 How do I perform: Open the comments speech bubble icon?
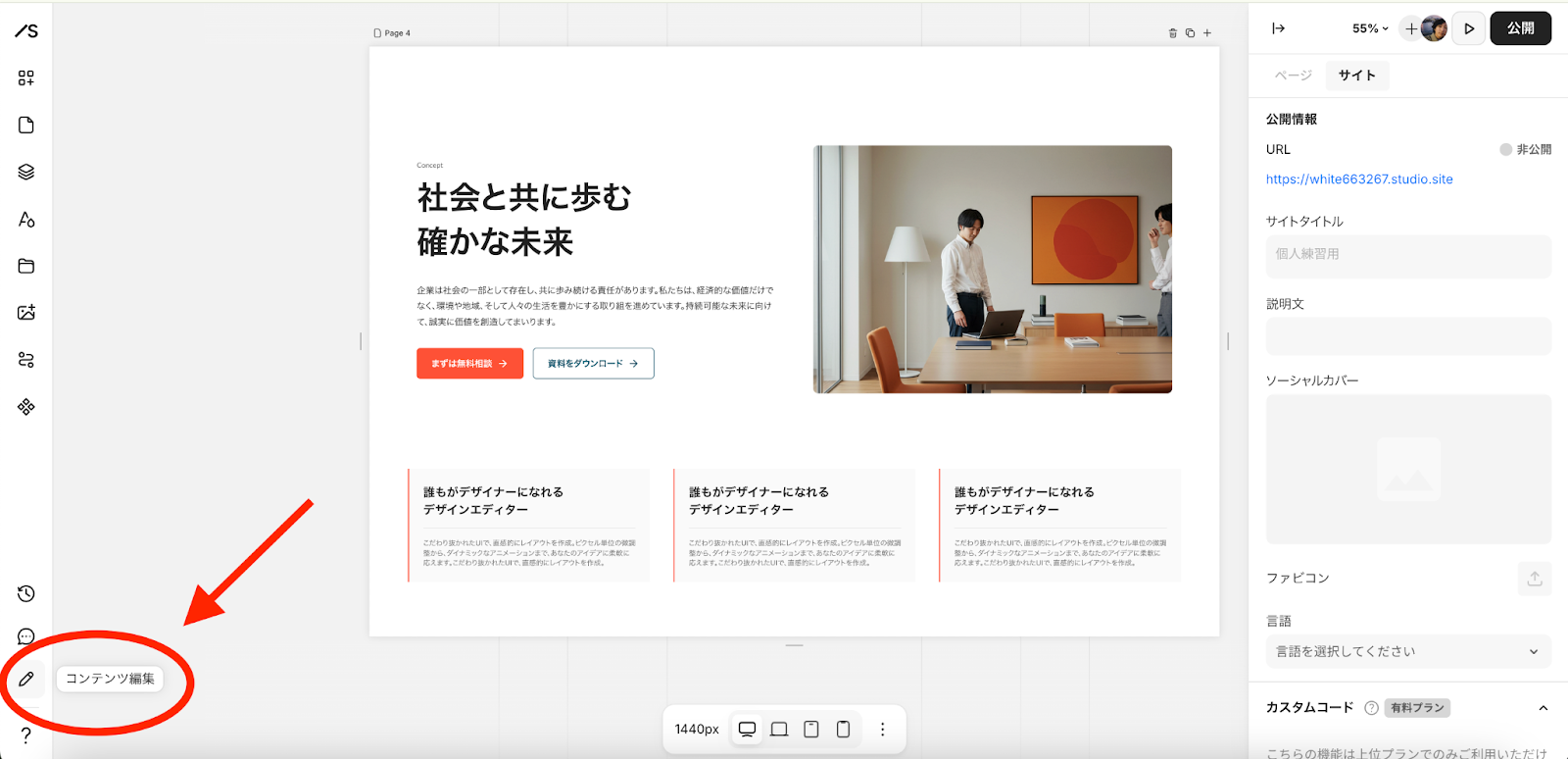point(26,636)
